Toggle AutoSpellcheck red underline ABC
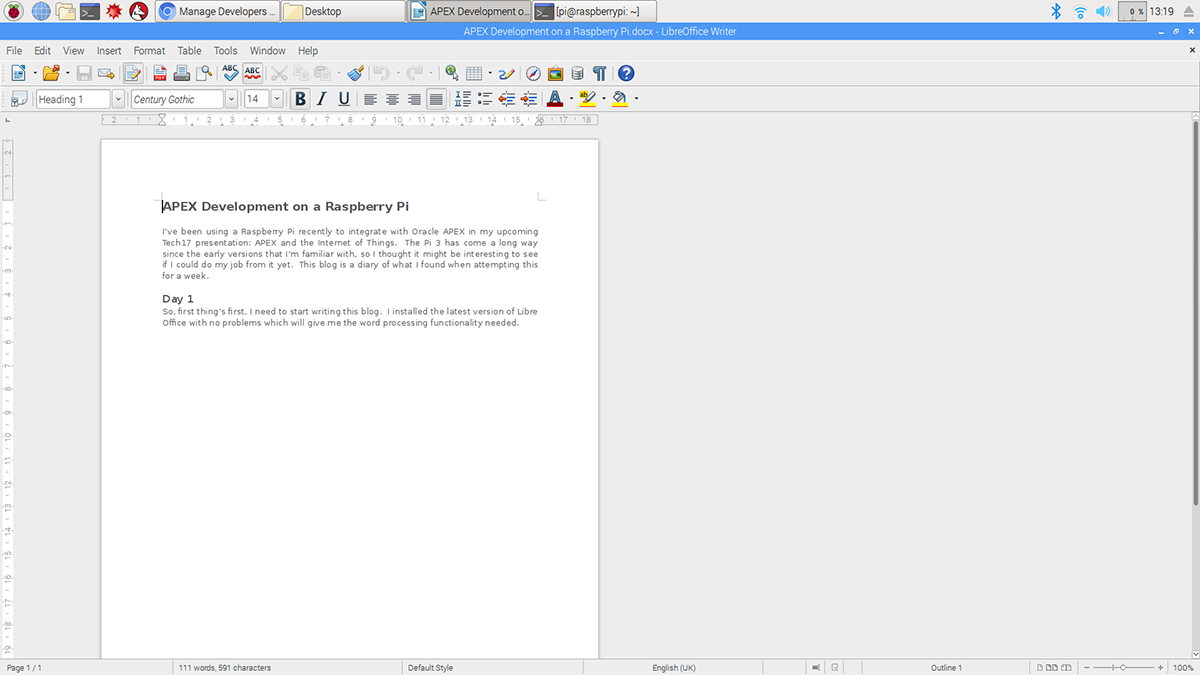Screen dimensions: 1200x675 [253, 73]
